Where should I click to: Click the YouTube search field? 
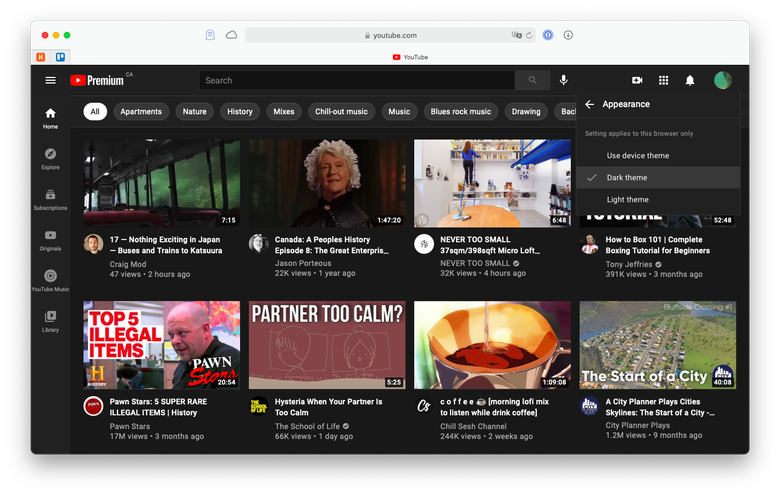[357, 80]
